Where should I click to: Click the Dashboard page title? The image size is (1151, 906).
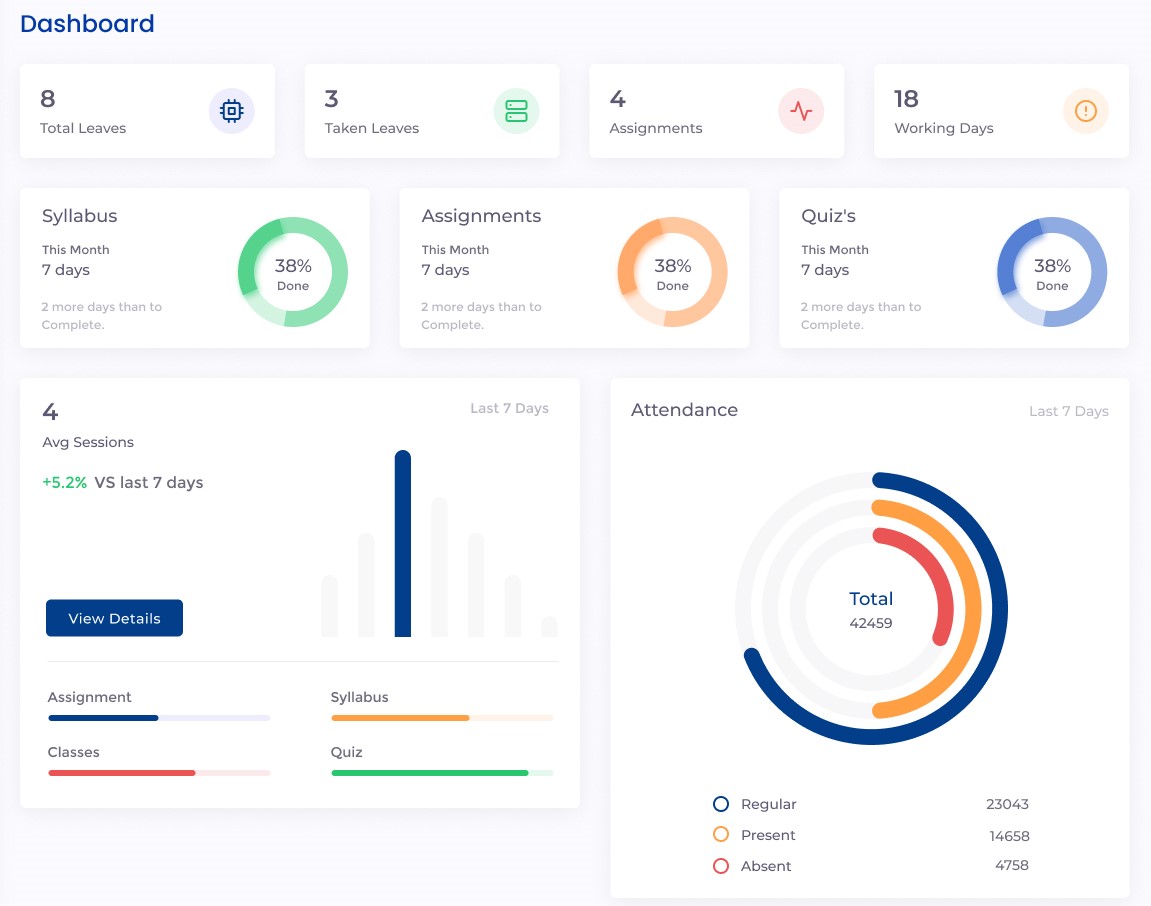click(x=87, y=24)
